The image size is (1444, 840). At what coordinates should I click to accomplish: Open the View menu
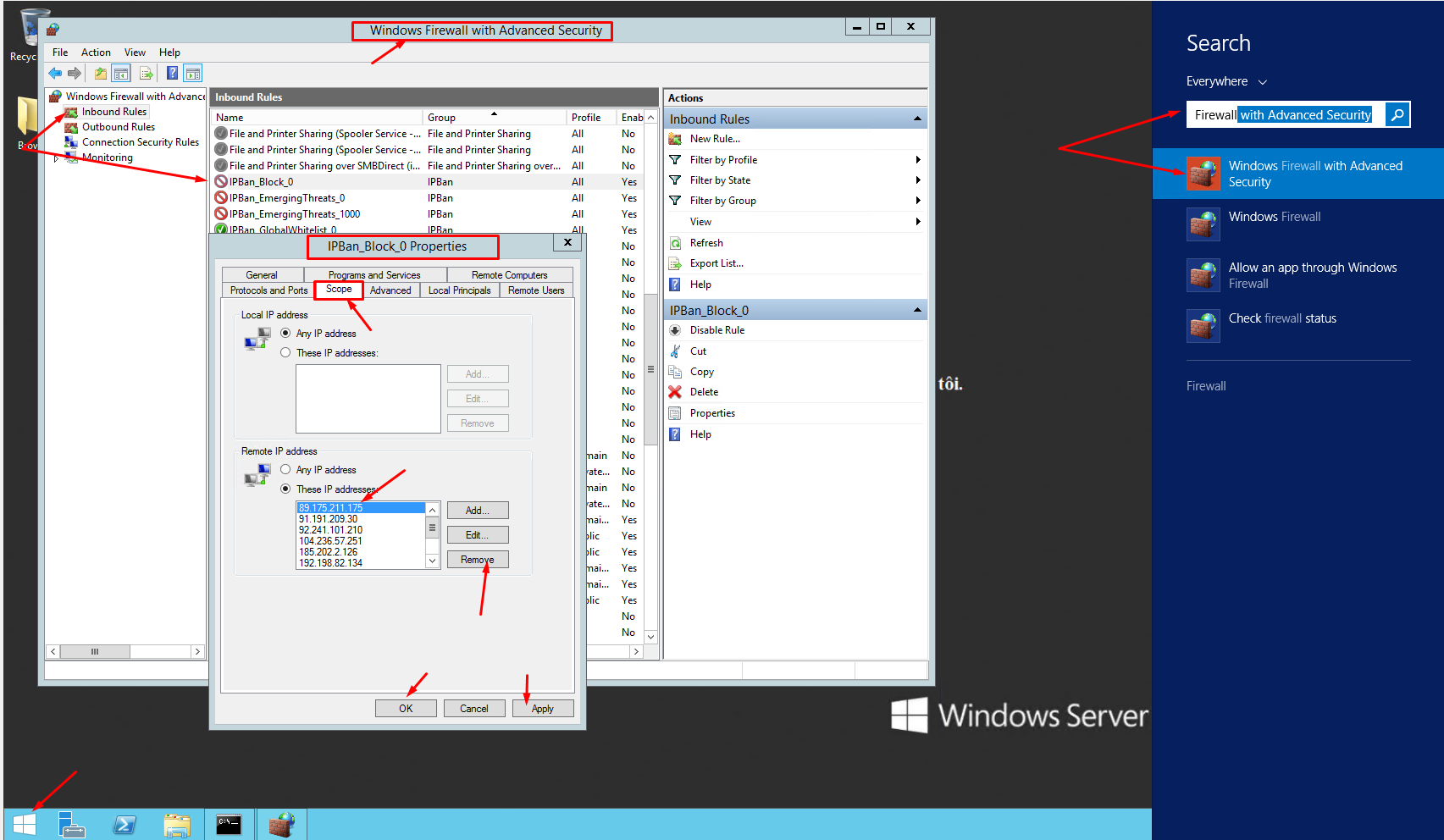pos(135,52)
